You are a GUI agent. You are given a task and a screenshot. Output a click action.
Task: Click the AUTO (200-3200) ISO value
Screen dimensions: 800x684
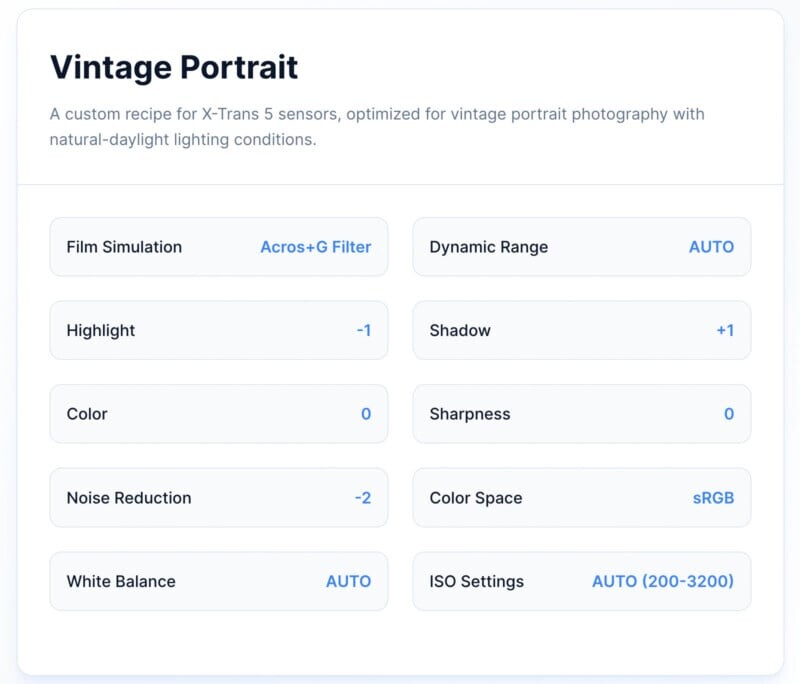coord(662,581)
